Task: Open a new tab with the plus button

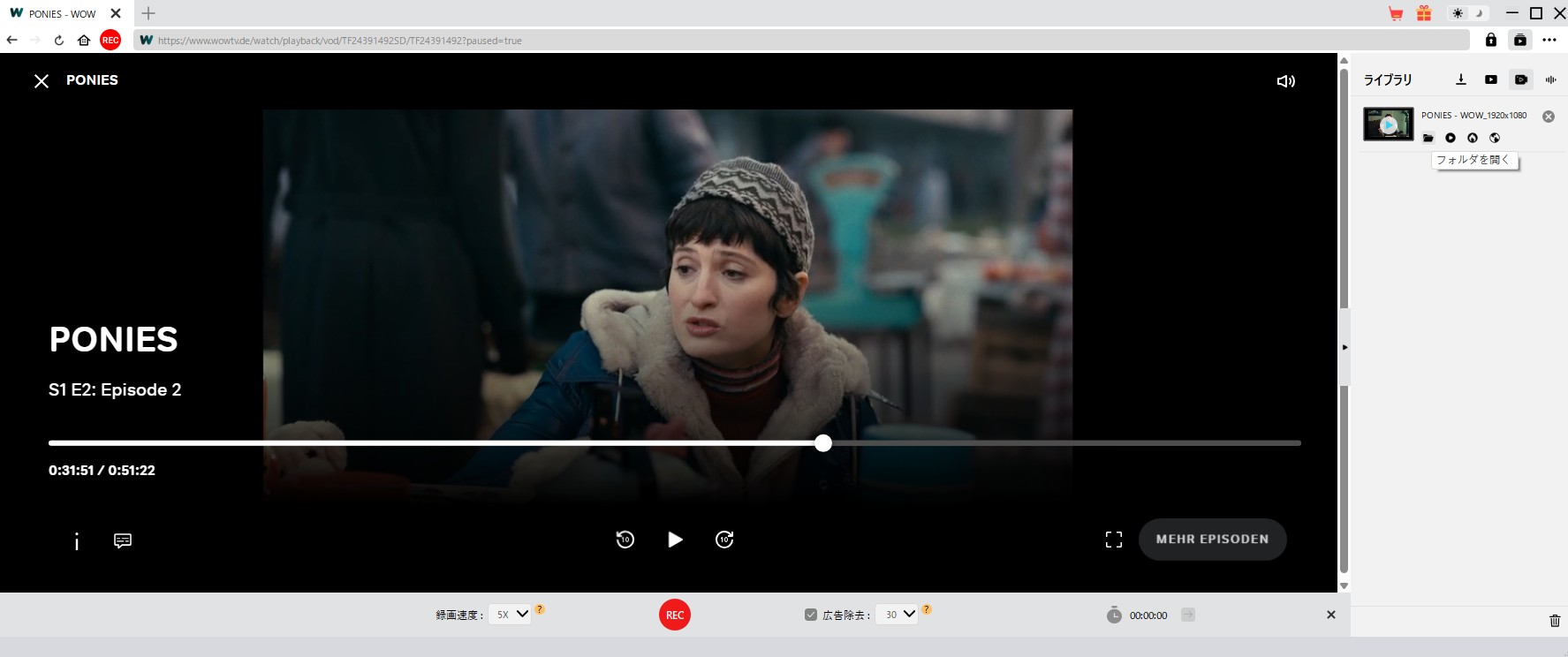Action: (x=148, y=13)
